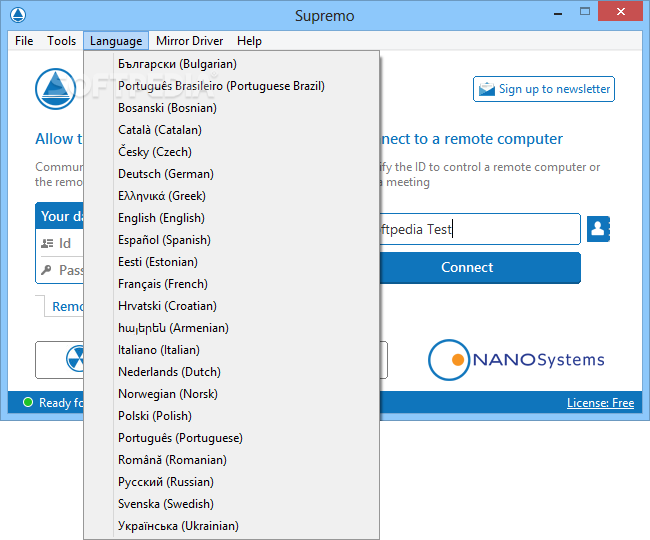The image size is (650, 540).
Task: Select Română (Romanian) language
Action: pos(231,459)
